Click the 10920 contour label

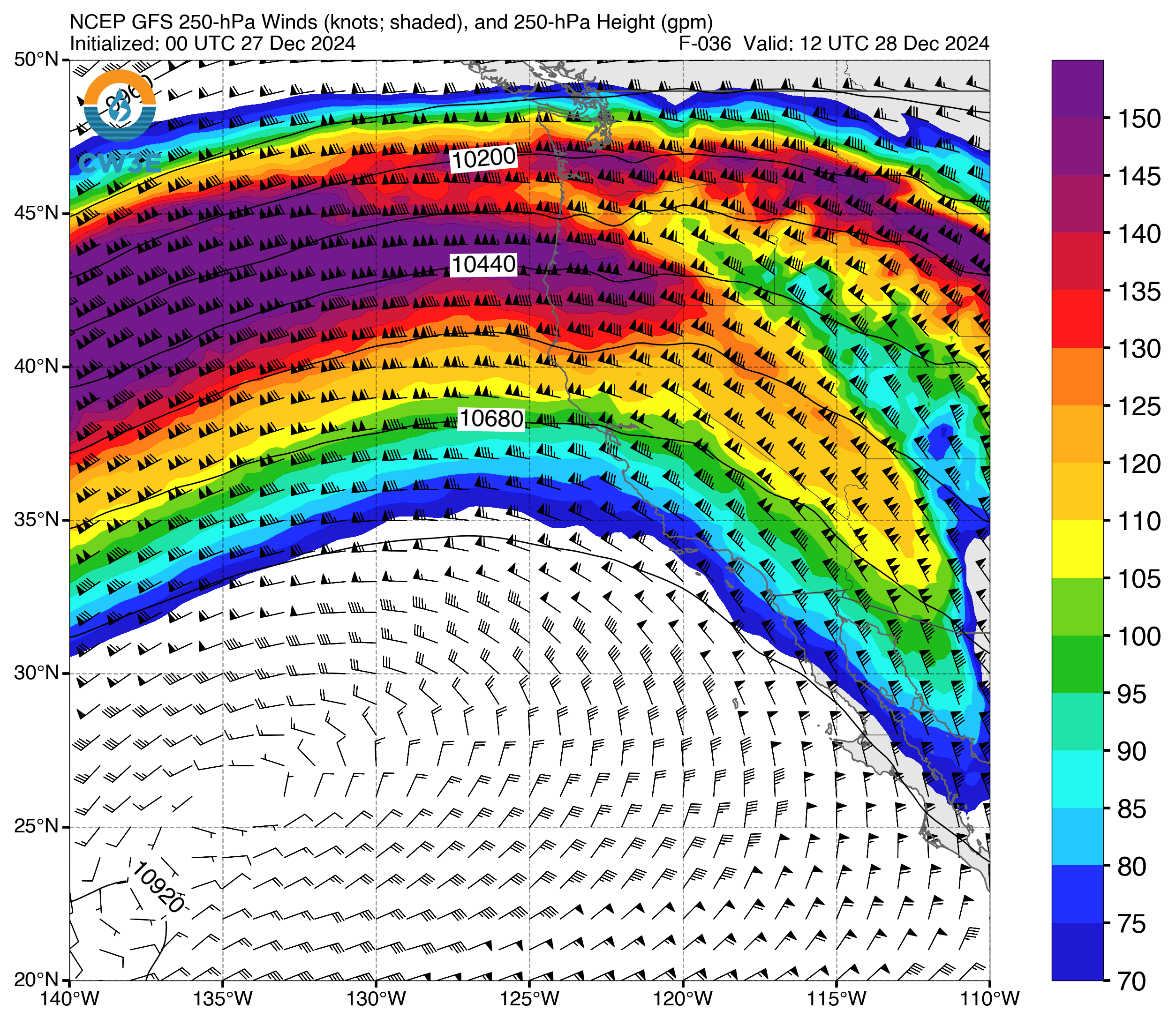157,886
